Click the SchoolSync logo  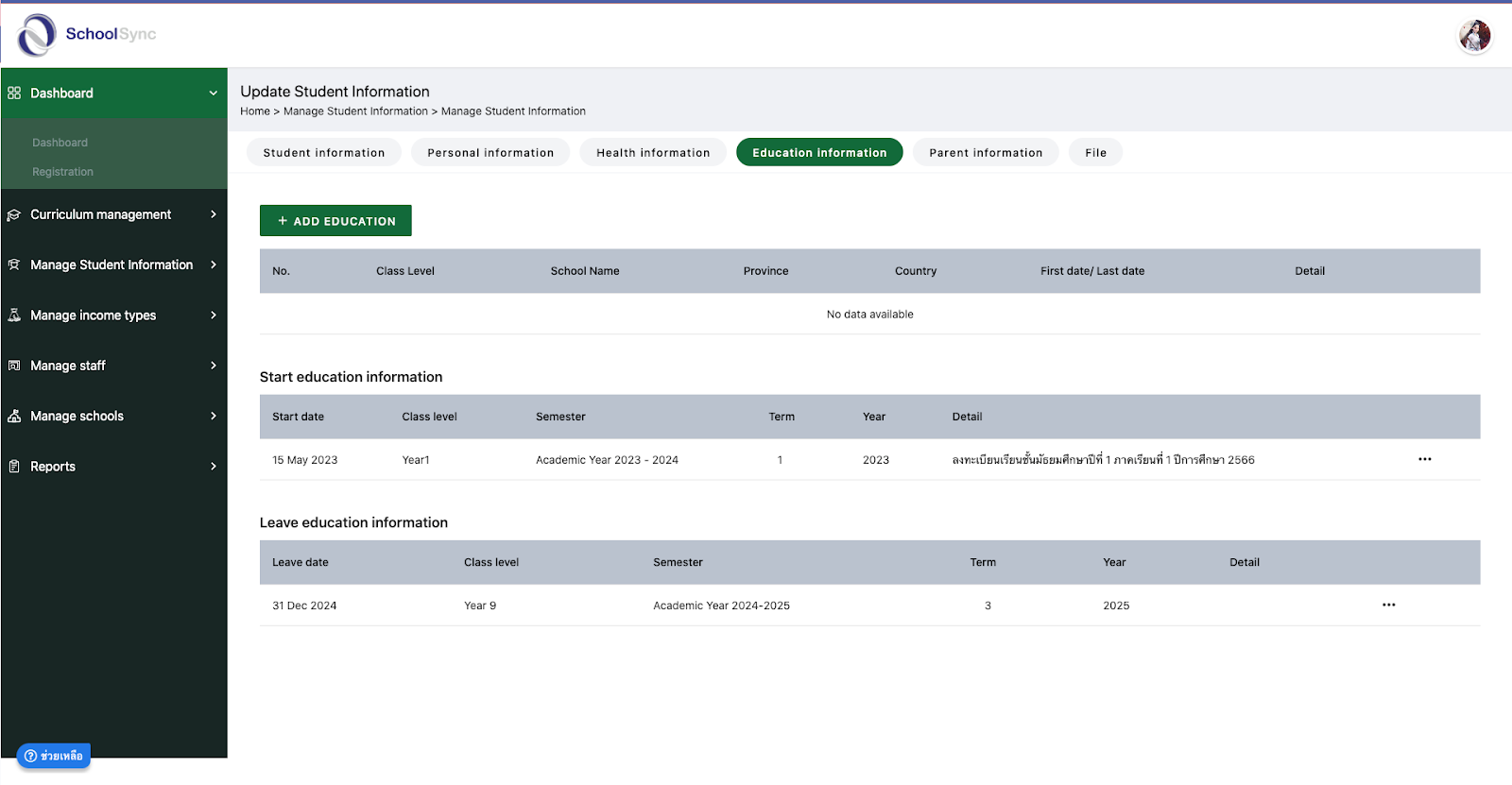(x=87, y=35)
